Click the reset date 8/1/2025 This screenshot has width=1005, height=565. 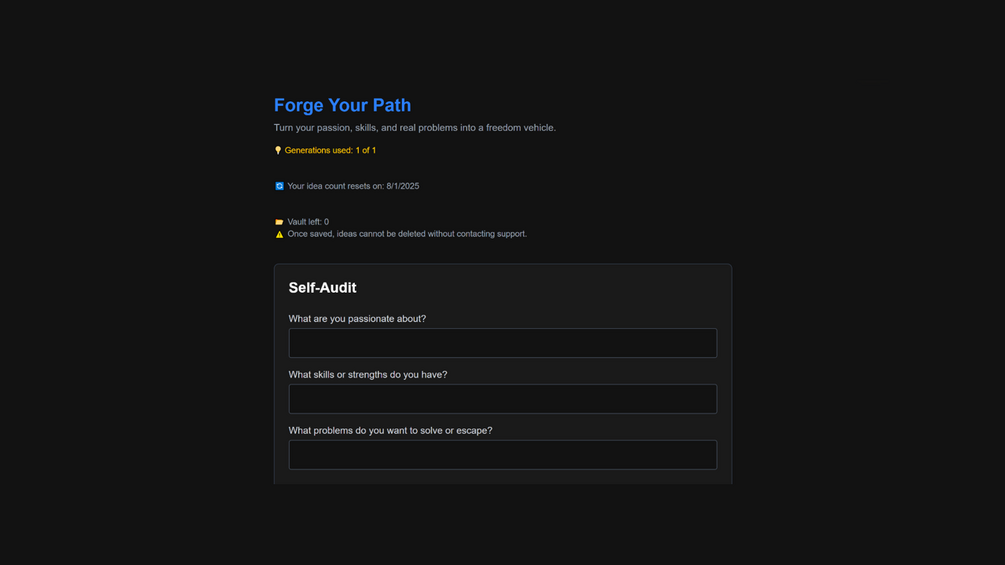[x=403, y=186]
